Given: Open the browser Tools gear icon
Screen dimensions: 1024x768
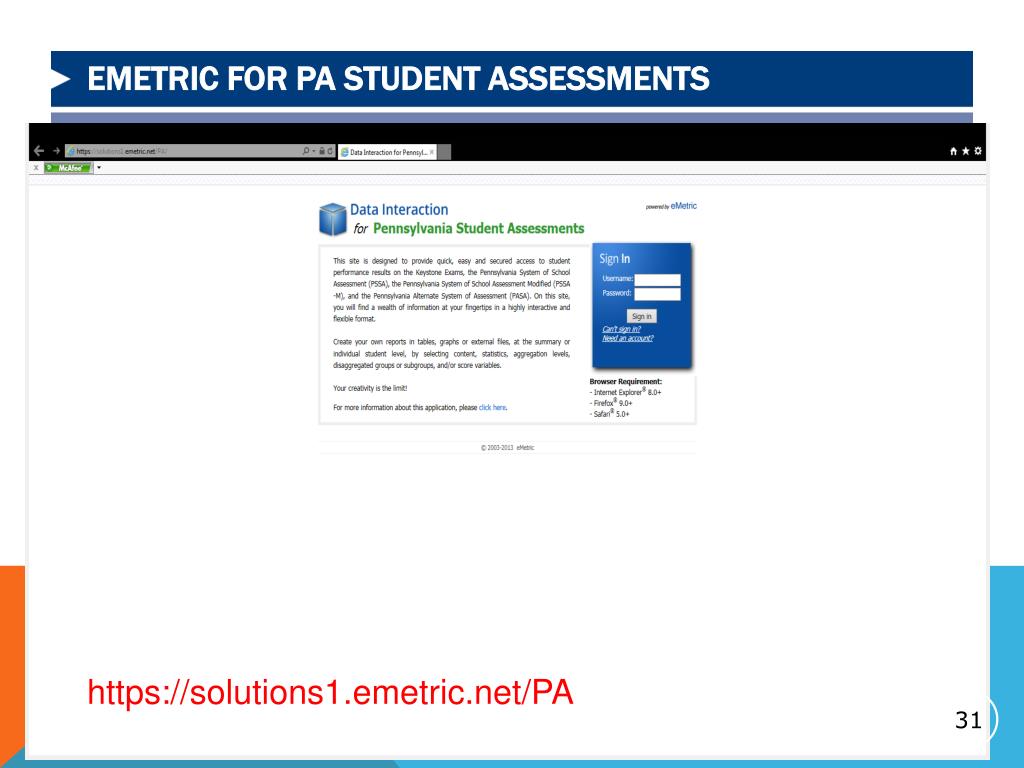Looking at the screenshot, I should (978, 151).
